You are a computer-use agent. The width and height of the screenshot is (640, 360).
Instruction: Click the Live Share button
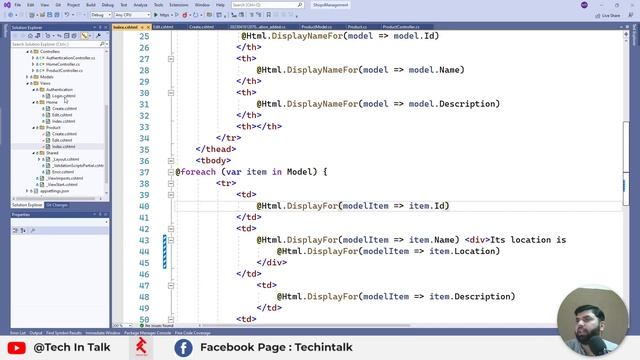608,15
